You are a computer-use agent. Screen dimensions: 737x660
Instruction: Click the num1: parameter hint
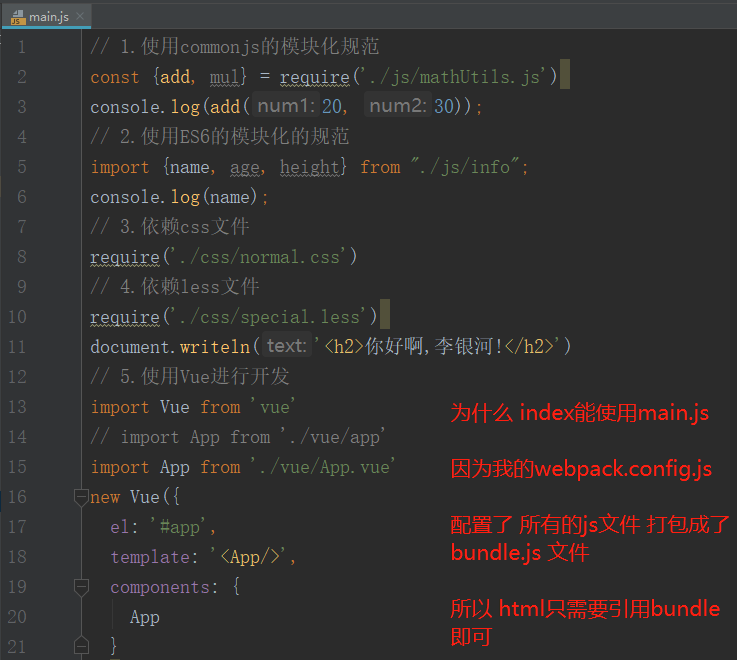pos(286,106)
